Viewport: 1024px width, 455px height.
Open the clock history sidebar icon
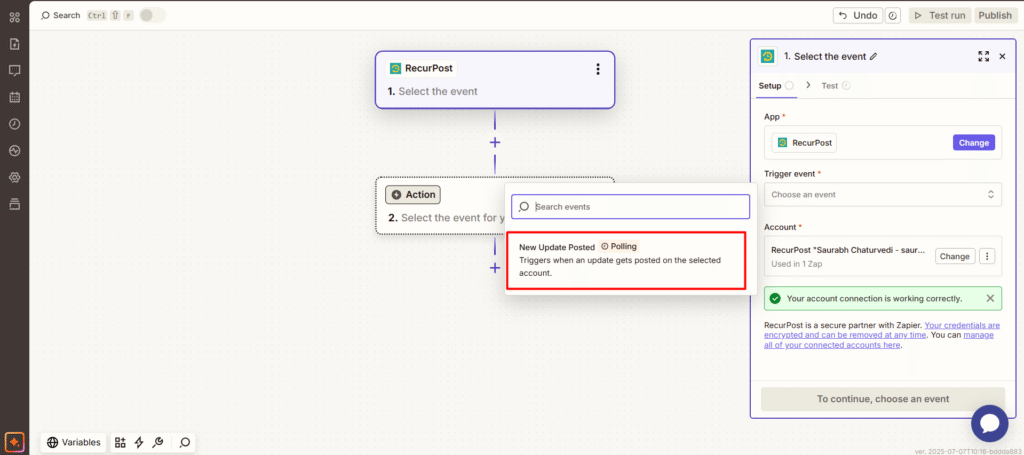(x=14, y=124)
